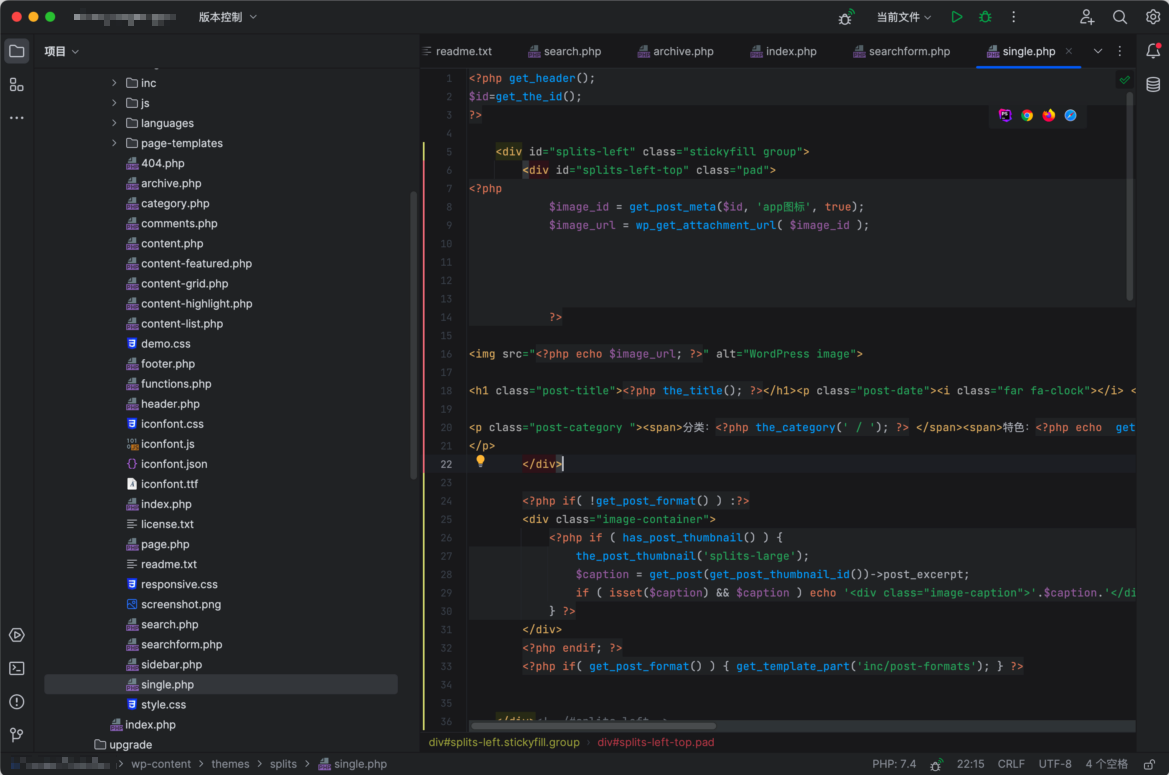Expand the page-templates folder
Image resolution: width=1169 pixels, height=775 pixels.
tap(114, 143)
